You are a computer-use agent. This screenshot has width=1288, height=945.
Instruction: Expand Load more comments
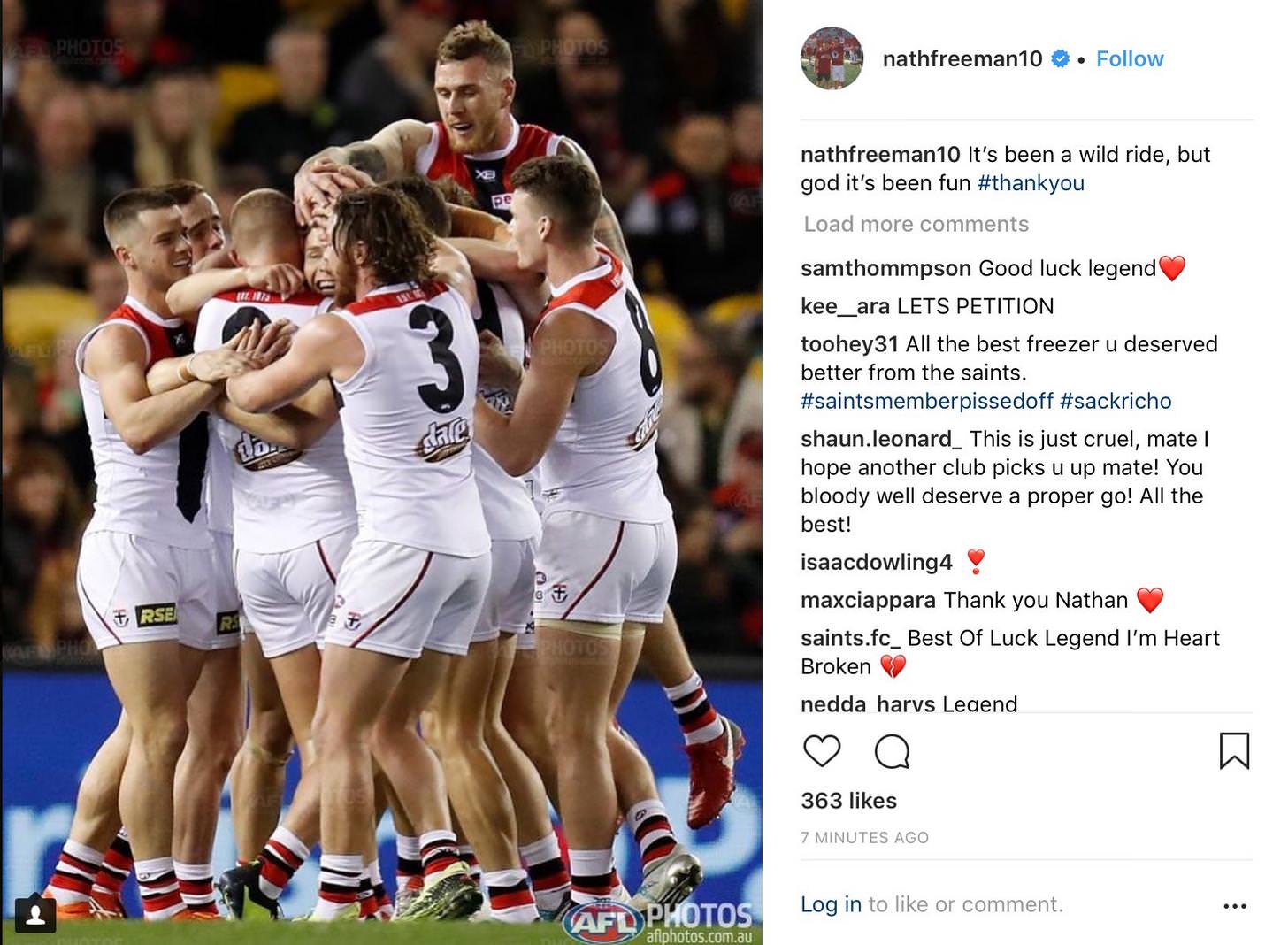coord(916,224)
